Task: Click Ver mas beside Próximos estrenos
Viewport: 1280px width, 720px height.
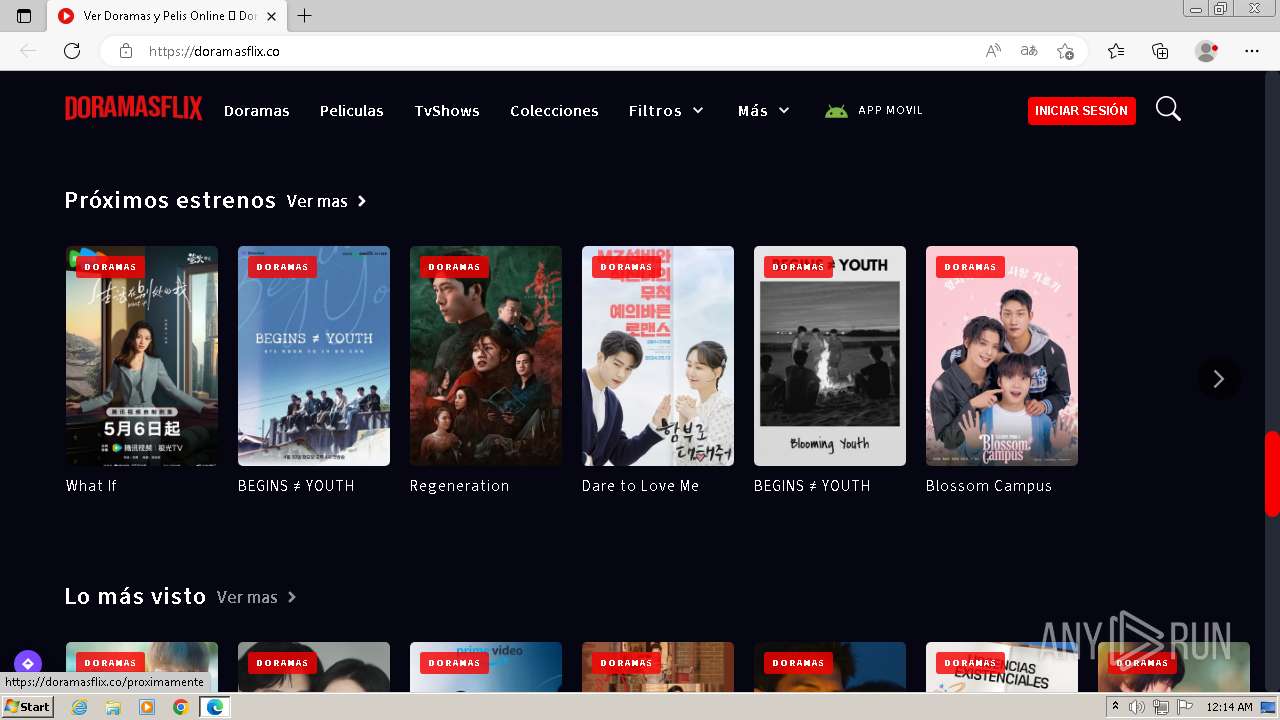Action: [x=327, y=201]
